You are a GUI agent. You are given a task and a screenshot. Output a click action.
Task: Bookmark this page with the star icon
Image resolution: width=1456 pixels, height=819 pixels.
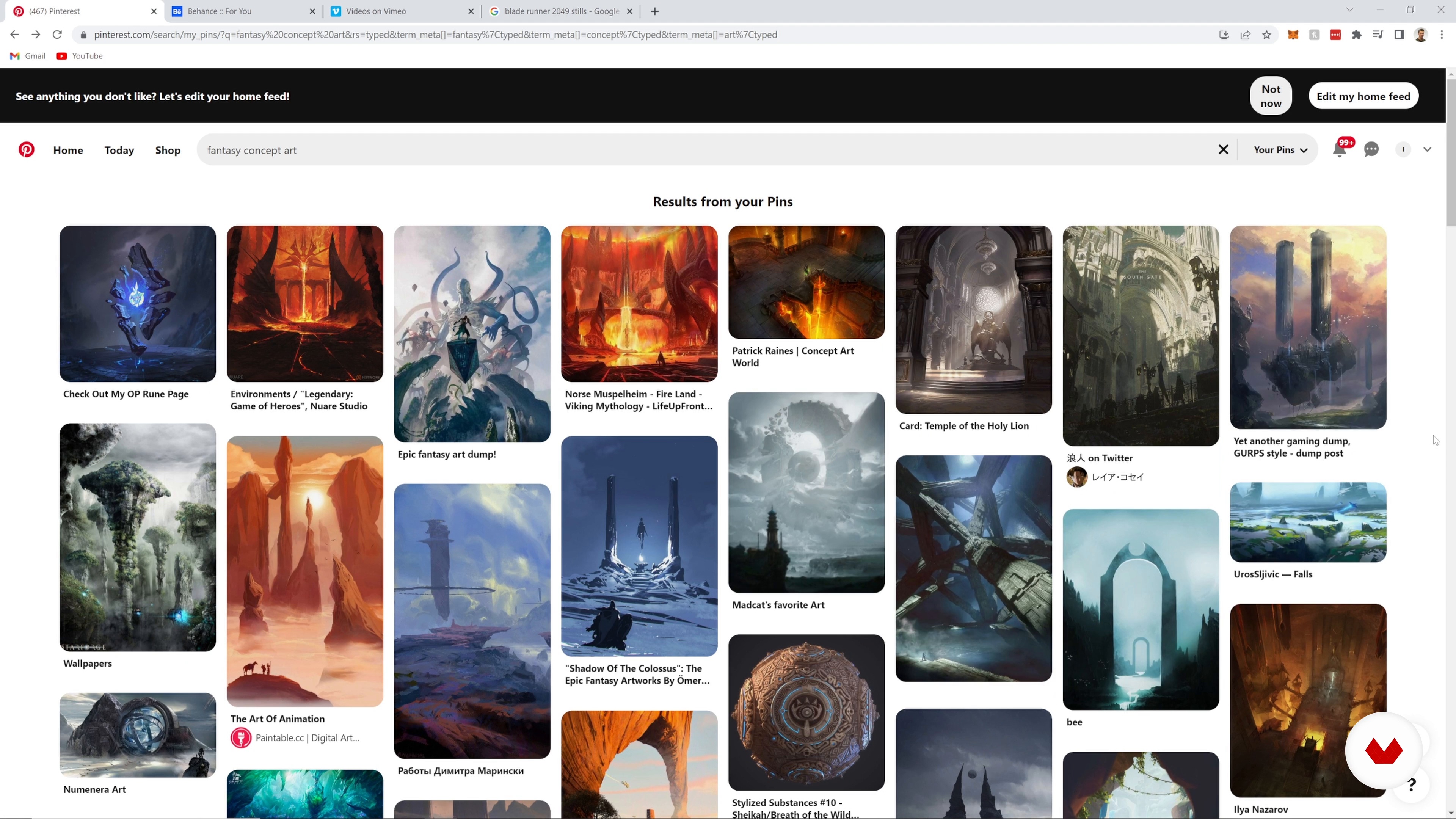pyautogui.click(x=1267, y=35)
